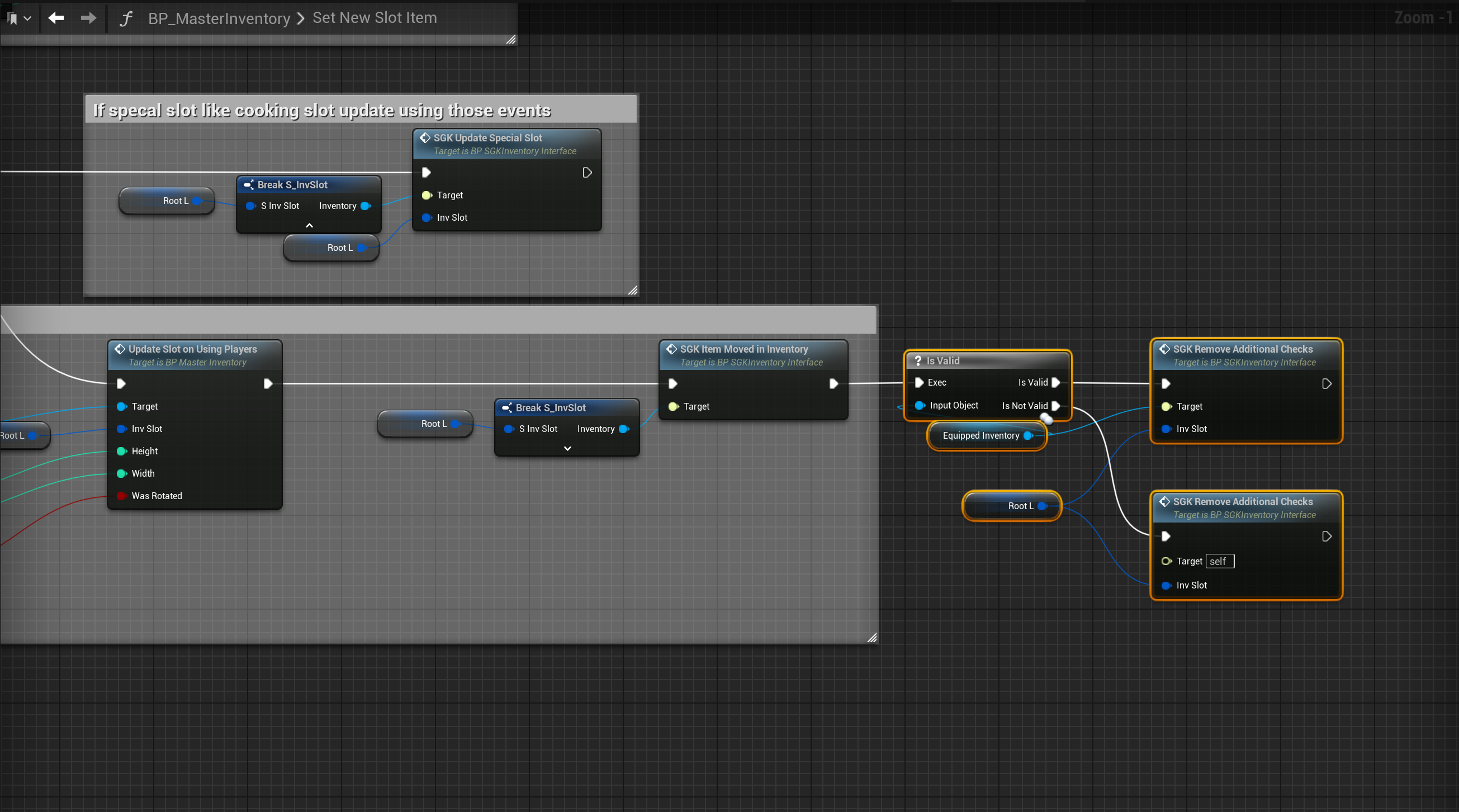
Task: Click the BP_MasterInventory breadcrumb
Action: (219, 18)
